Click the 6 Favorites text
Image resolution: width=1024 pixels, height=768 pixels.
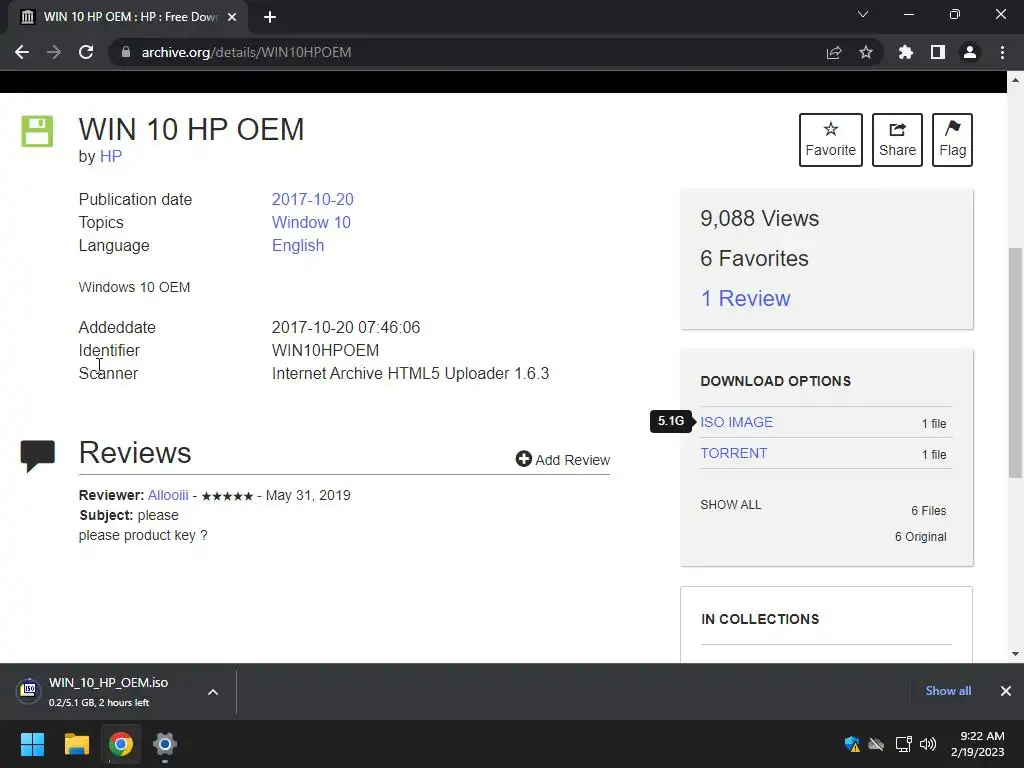pyautogui.click(x=754, y=259)
